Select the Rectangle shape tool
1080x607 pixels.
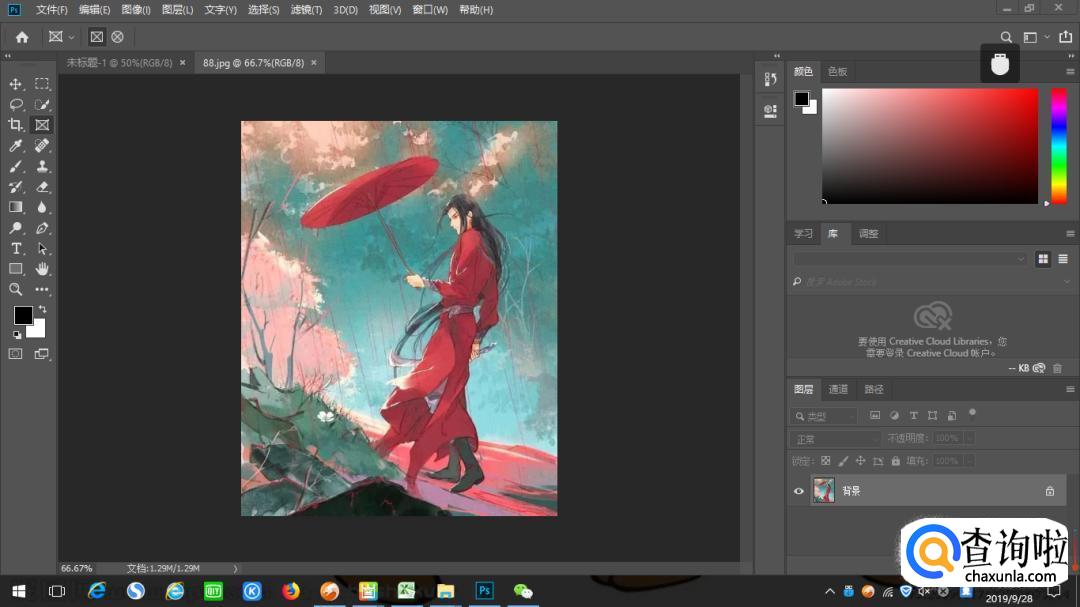(15, 269)
